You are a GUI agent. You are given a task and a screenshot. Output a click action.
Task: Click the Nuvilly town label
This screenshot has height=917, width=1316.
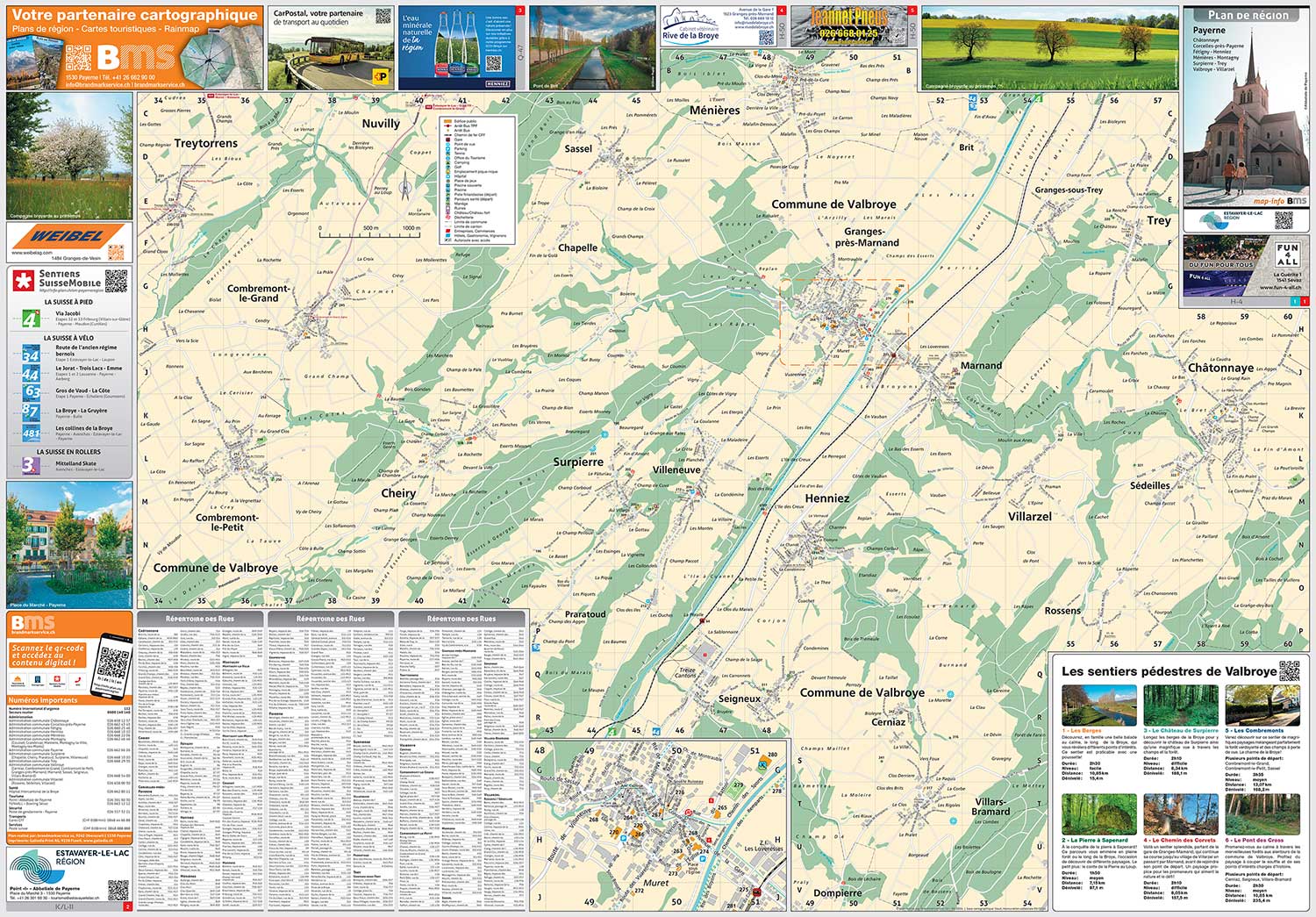pyautogui.click(x=381, y=124)
